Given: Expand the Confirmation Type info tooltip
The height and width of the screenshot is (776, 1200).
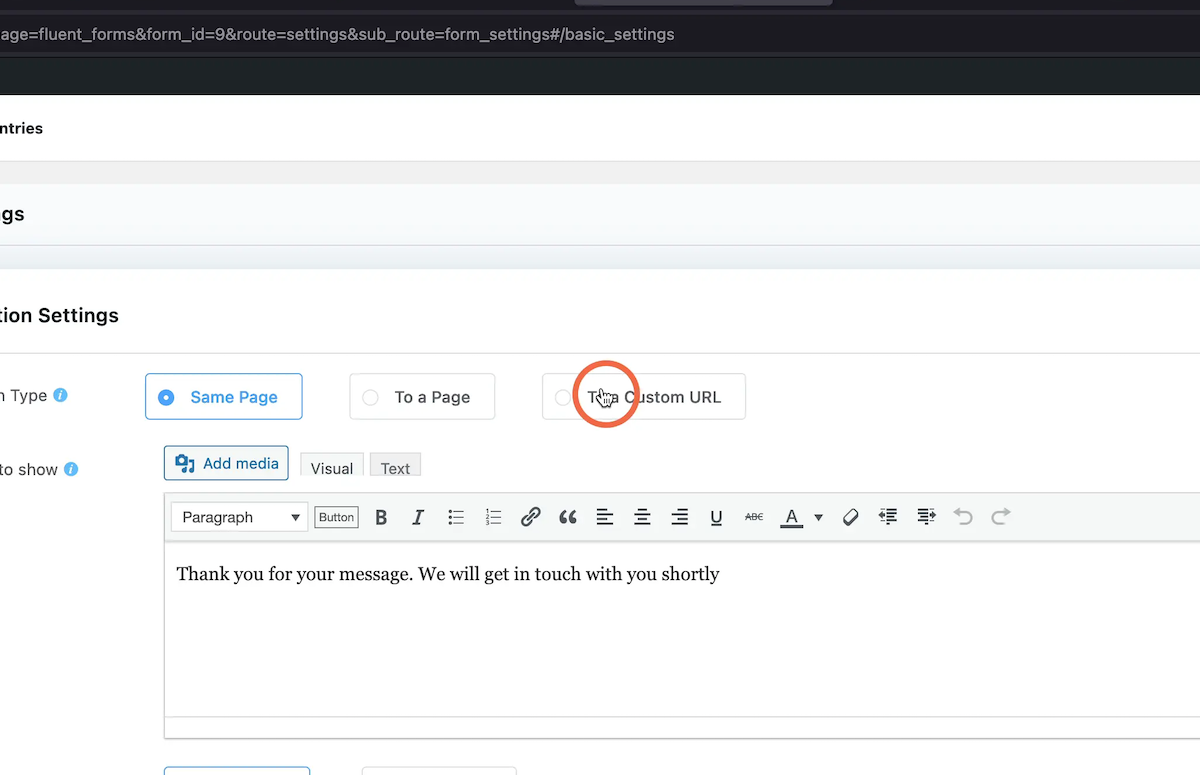Looking at the screenshot, I should pyautogui.click(x=61, y=394).
